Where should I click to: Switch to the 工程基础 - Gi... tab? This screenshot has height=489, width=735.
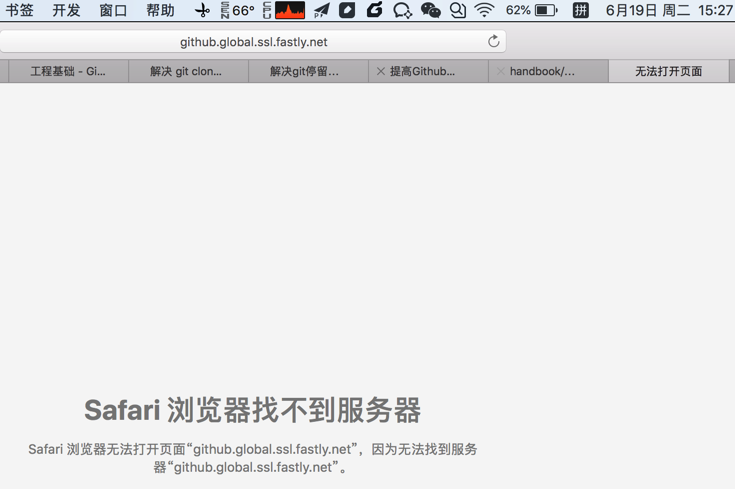[x=68, y=71]
